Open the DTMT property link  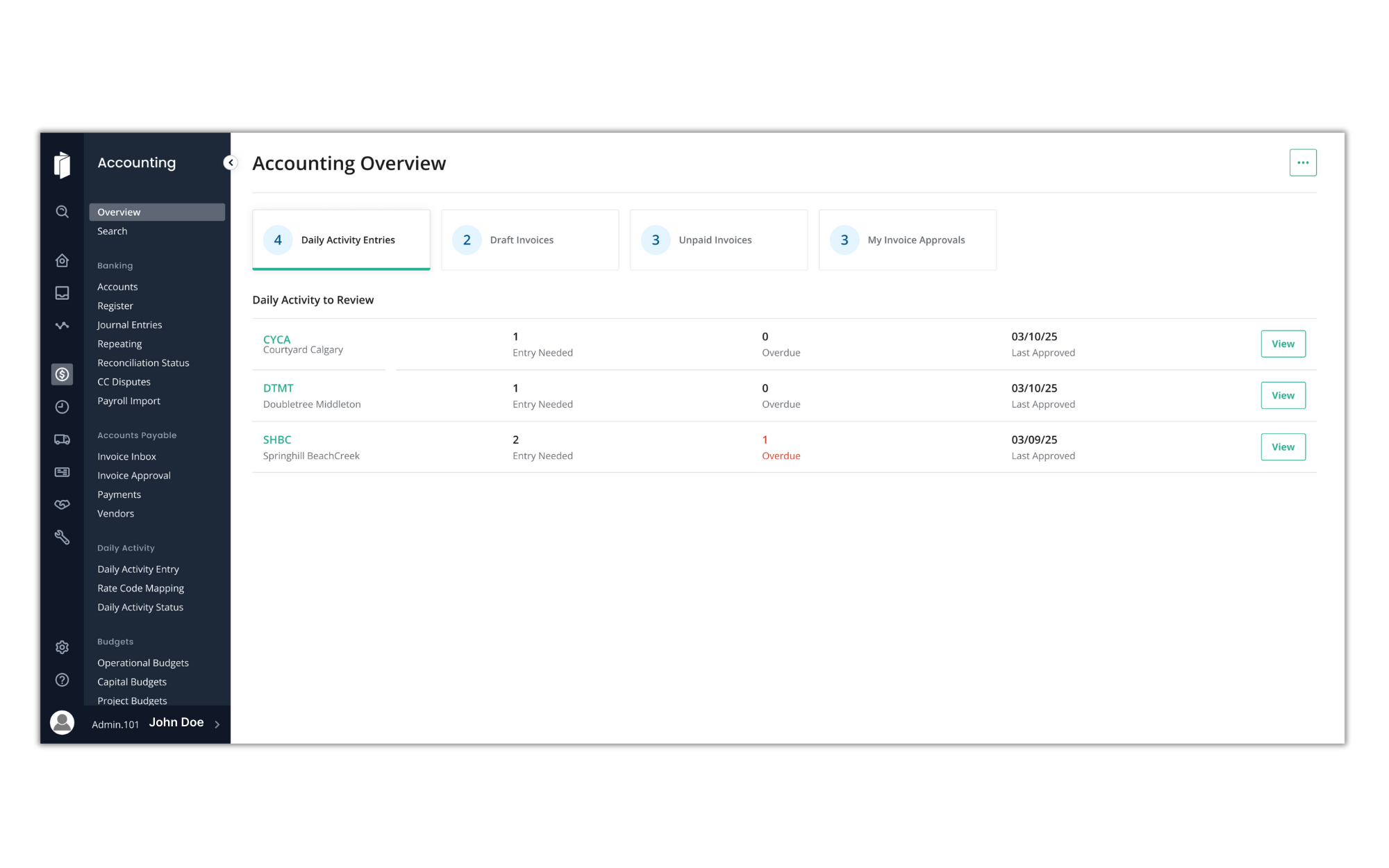coord(278,388)
